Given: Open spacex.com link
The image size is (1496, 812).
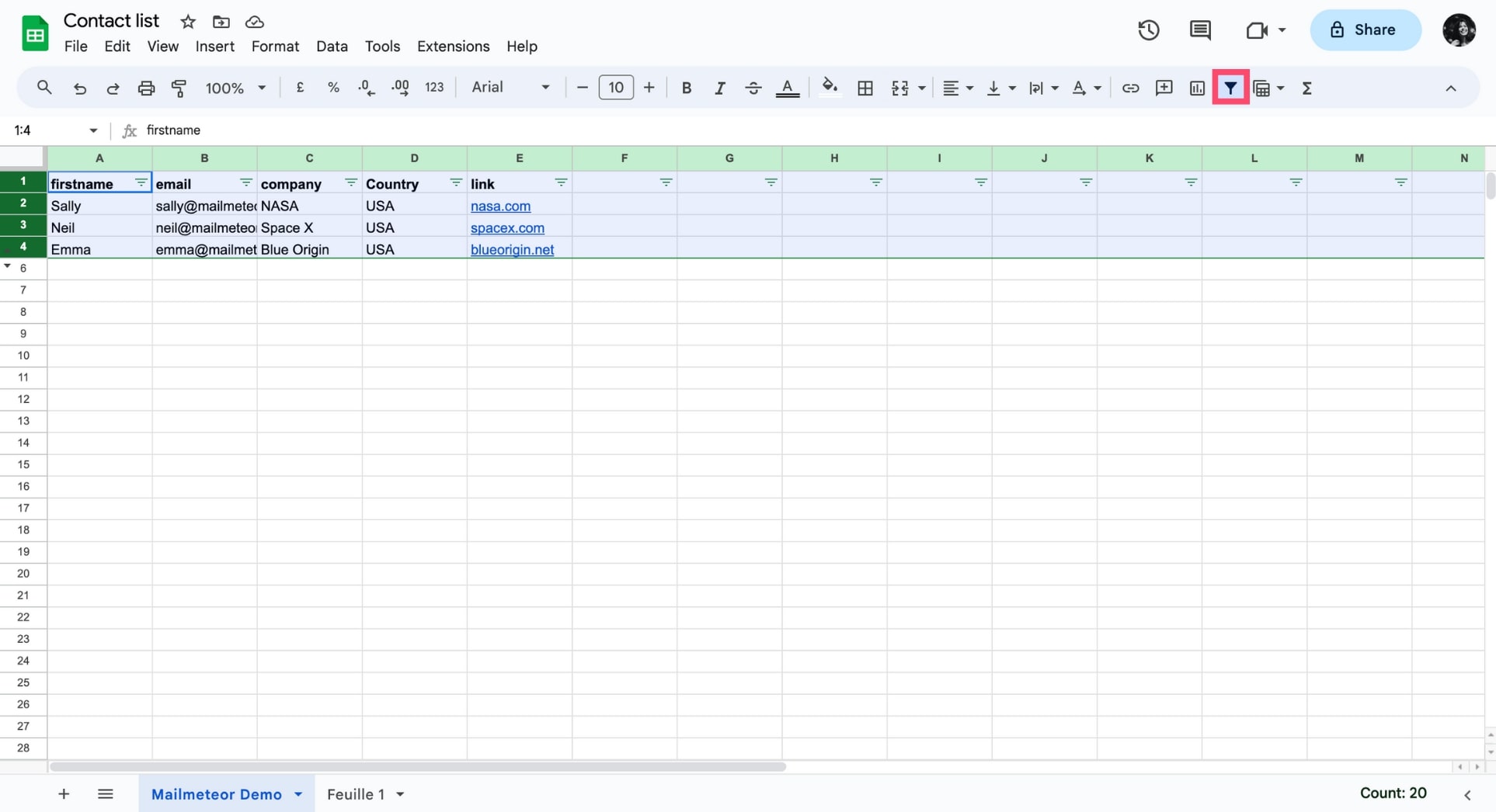Looking at the screenshot, I should [x=507, y=227].
